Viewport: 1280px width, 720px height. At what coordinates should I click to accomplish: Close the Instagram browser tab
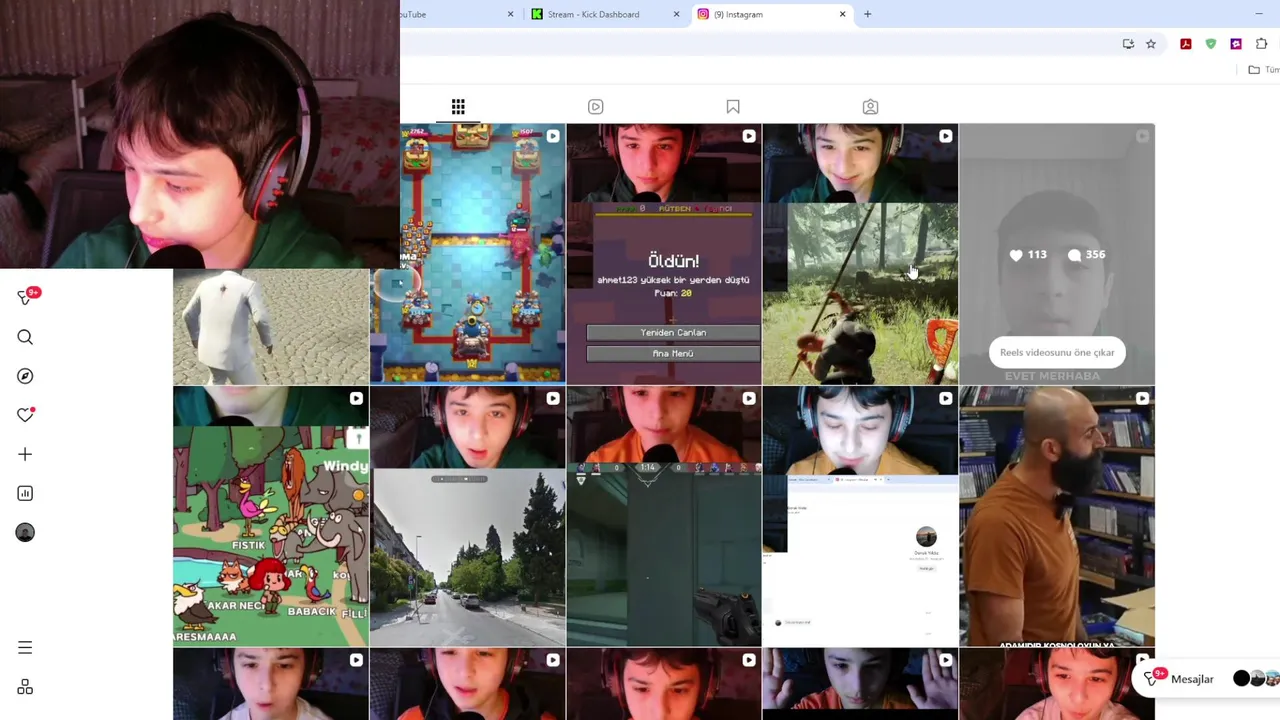tap(842, 14)
